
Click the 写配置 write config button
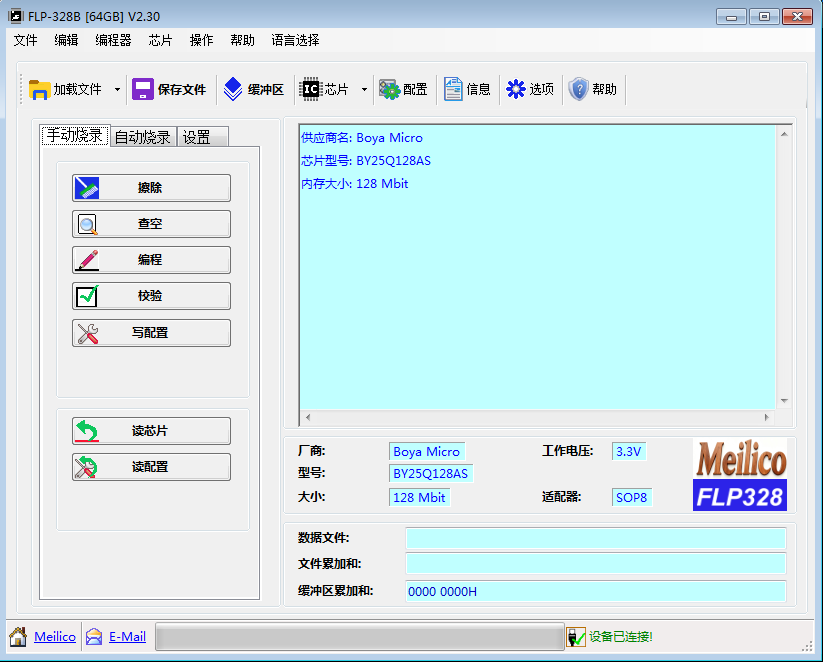click(x=151, y=333)
